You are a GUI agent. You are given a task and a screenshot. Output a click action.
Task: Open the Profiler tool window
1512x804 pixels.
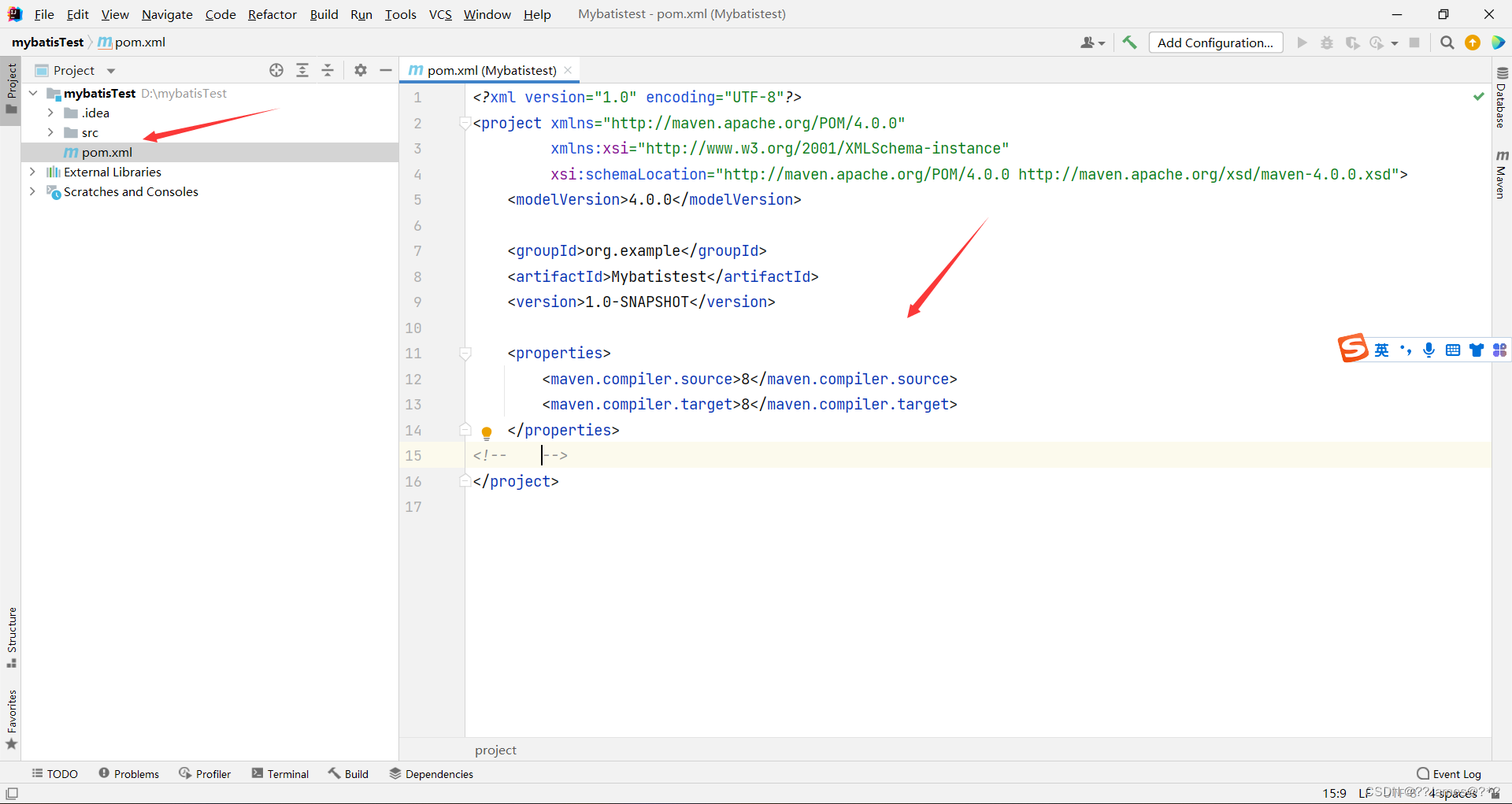point(205,774)
